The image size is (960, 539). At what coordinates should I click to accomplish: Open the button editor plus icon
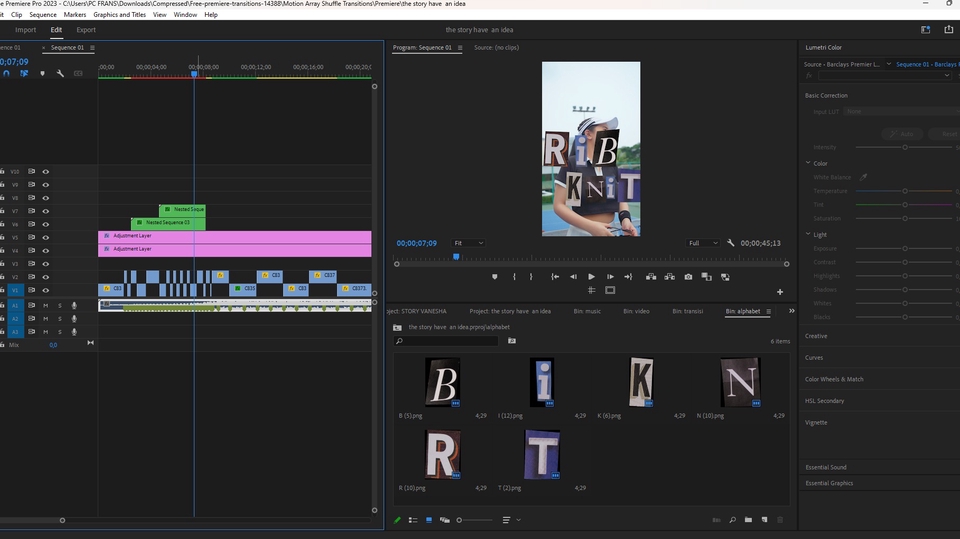pyautogui.click(x=780, y=292)
